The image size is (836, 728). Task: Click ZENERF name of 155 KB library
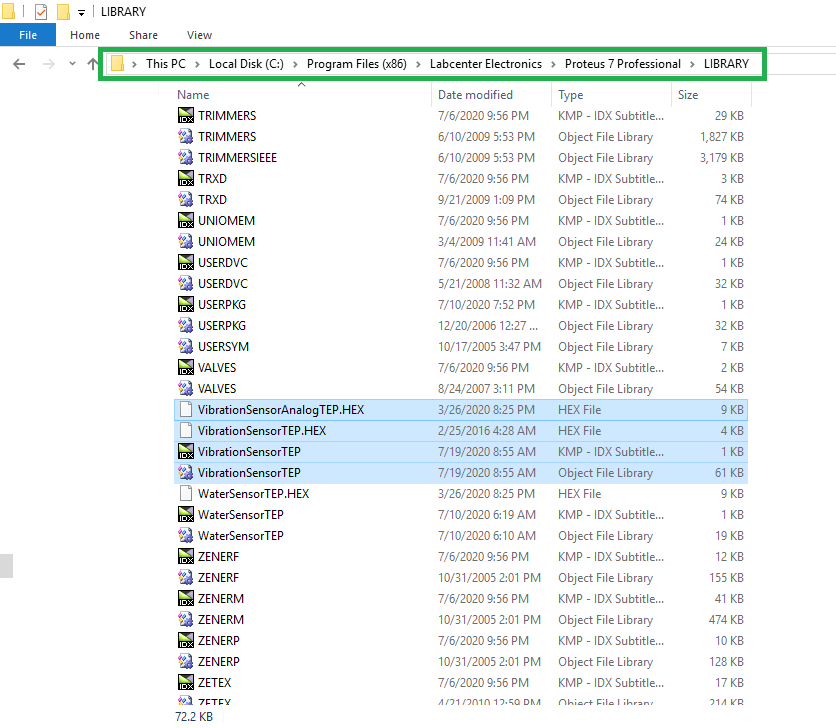pos(219,578)
